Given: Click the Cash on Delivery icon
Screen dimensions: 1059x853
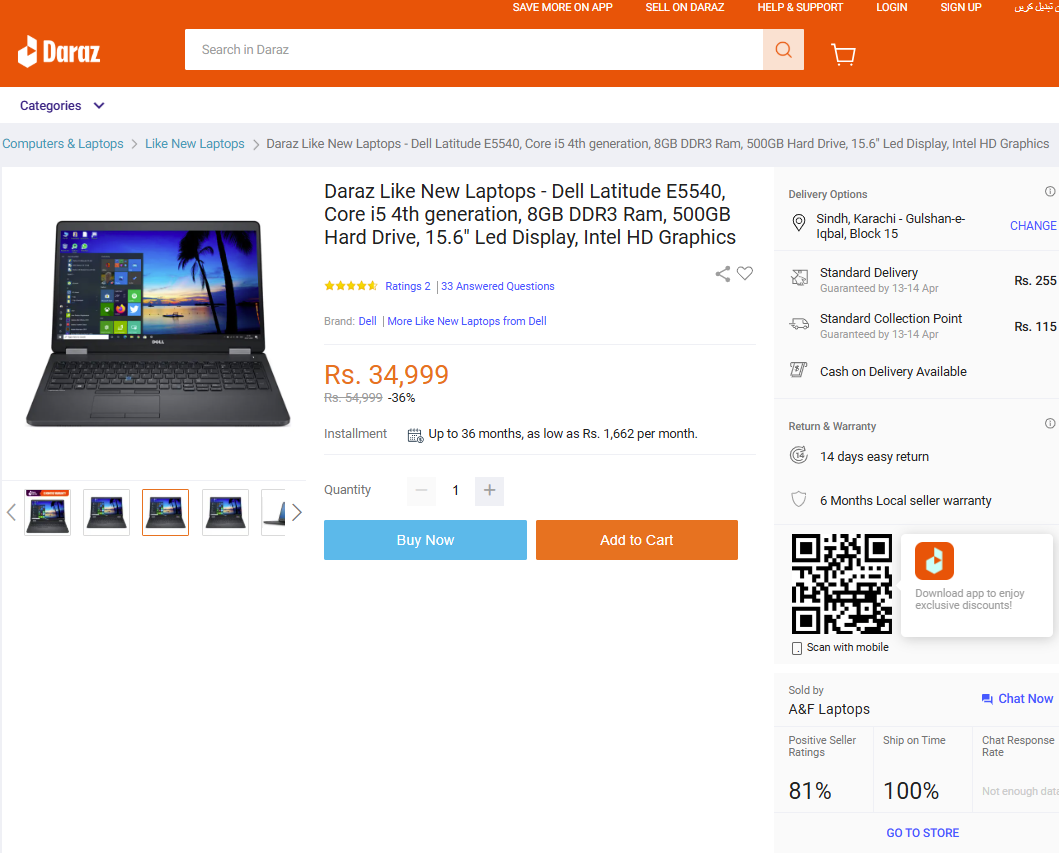Looking at the screenshot, I should coord(798,369).
